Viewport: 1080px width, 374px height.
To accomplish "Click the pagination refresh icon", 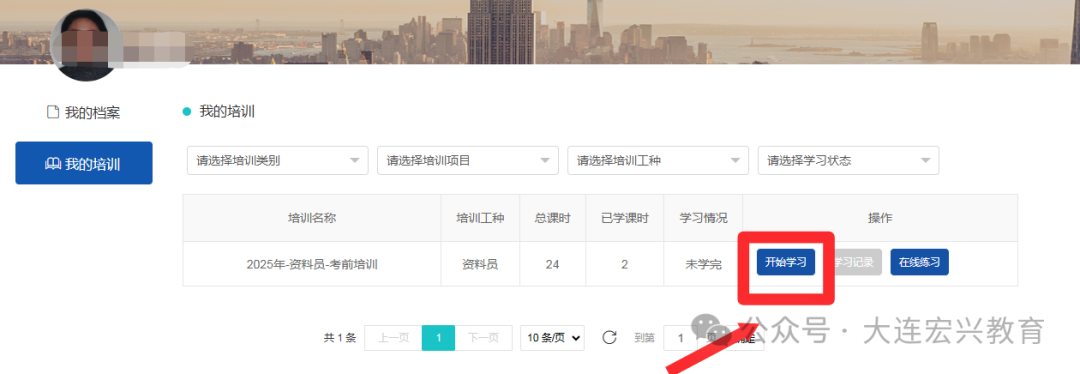I will click(609, 337).
